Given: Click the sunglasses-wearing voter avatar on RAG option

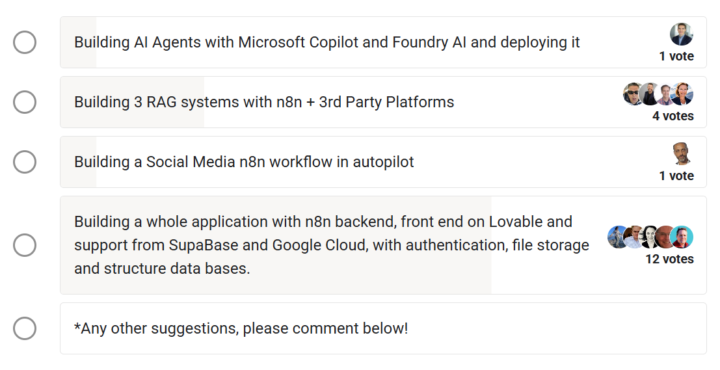Looking at the screenshot, I should point(633,94).
